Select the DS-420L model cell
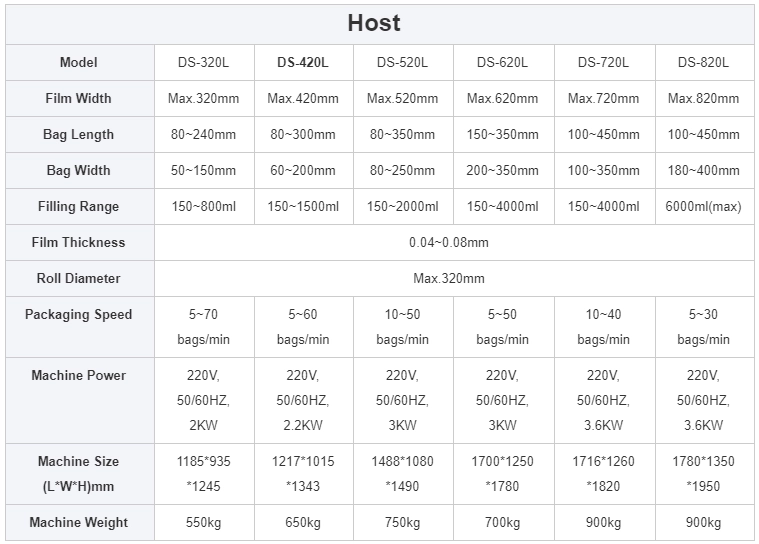This screenshot has height=544, width=759. (x=304, y=62)
